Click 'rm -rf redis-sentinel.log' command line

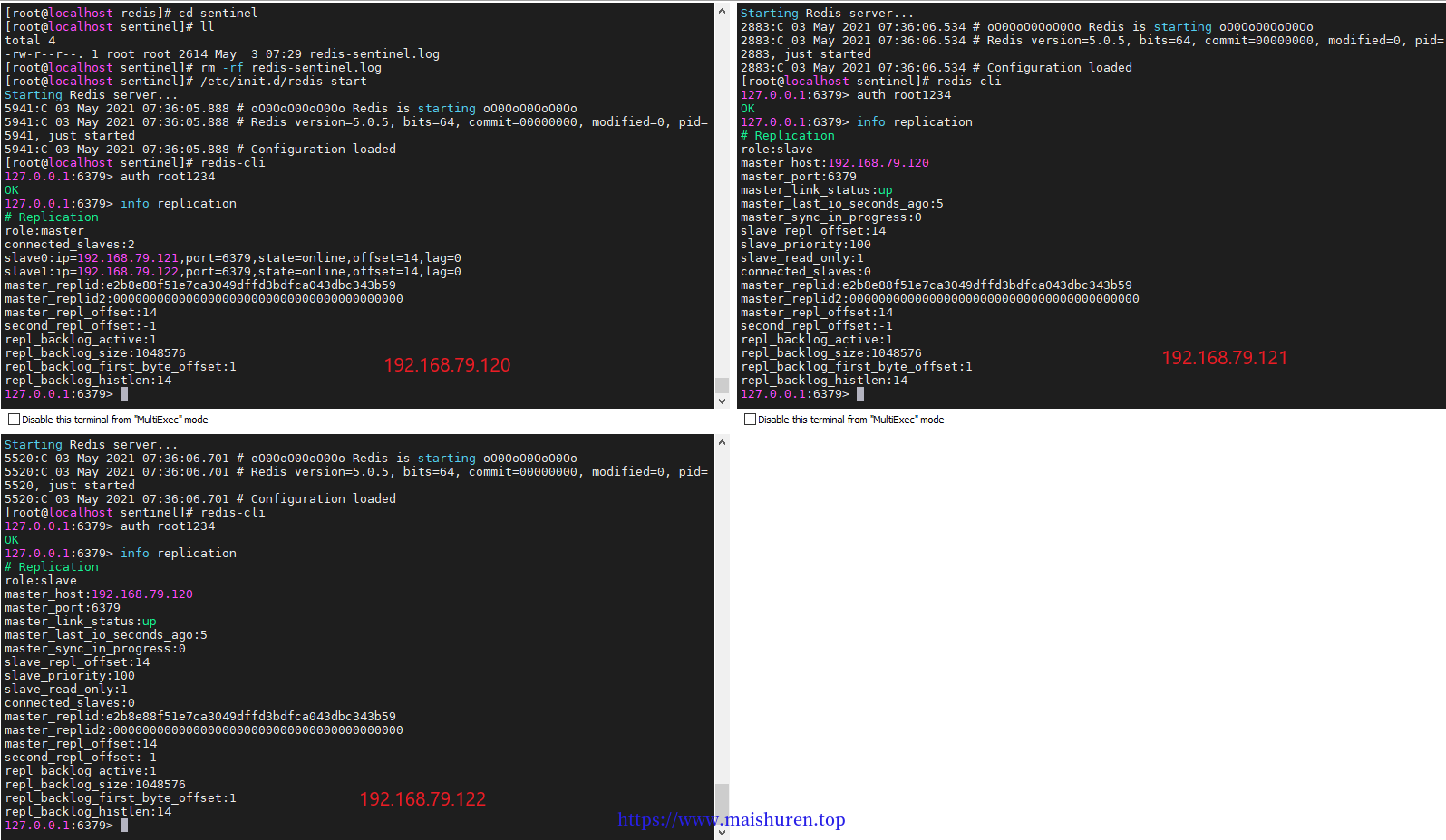click(x=193, y=68)
